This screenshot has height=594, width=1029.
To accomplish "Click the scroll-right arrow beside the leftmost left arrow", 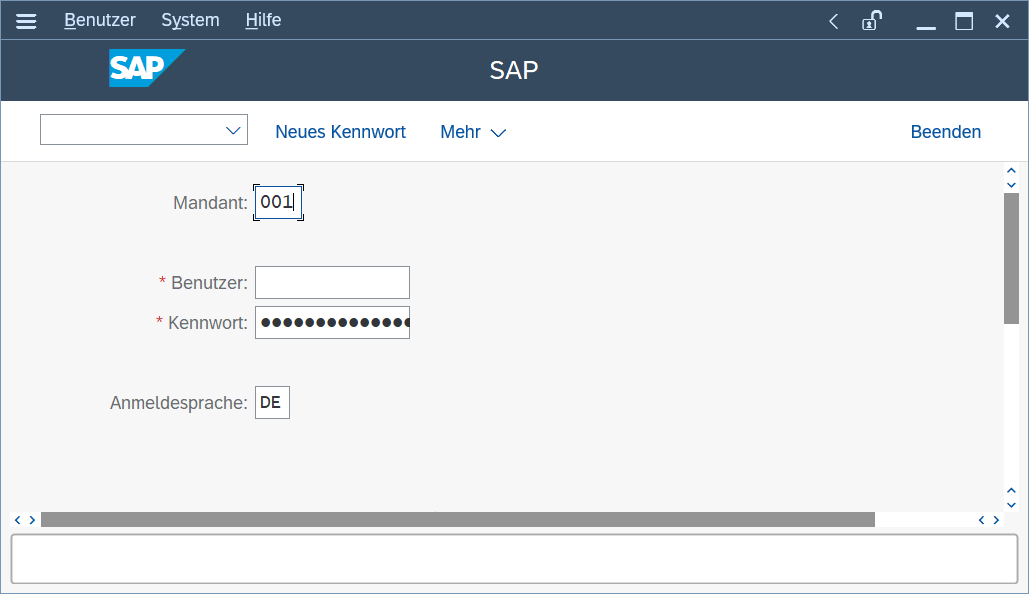I will [x=32, y=520].
